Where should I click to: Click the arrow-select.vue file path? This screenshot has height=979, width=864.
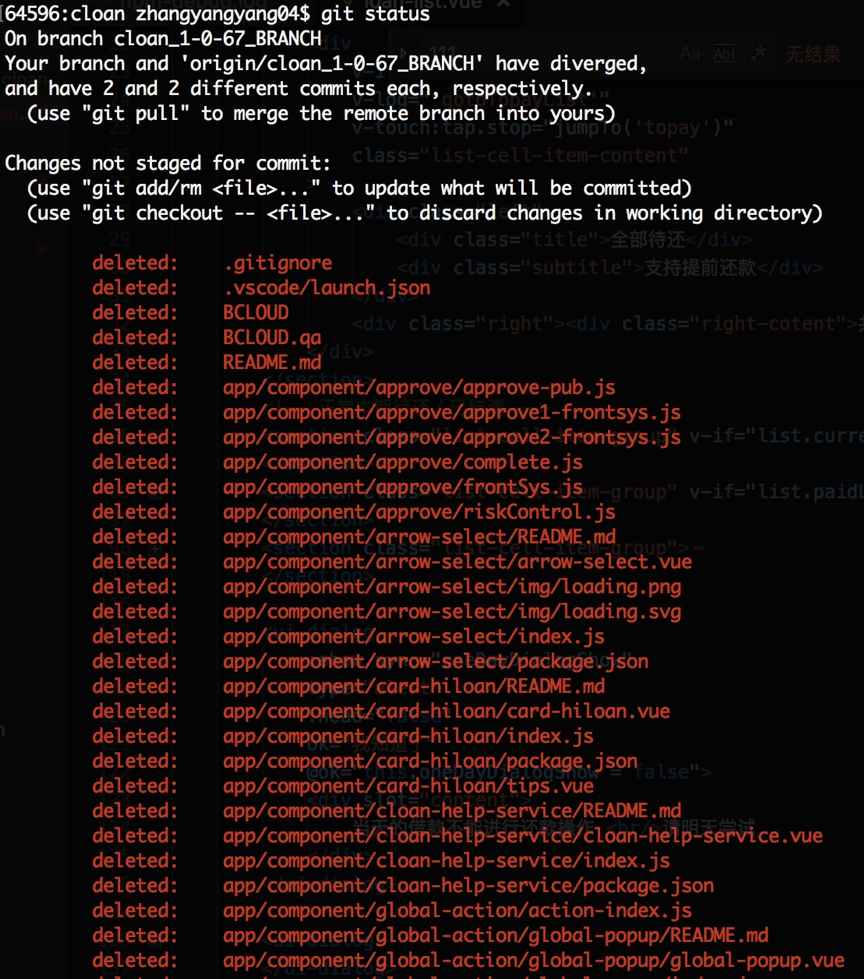click(457, 562)
